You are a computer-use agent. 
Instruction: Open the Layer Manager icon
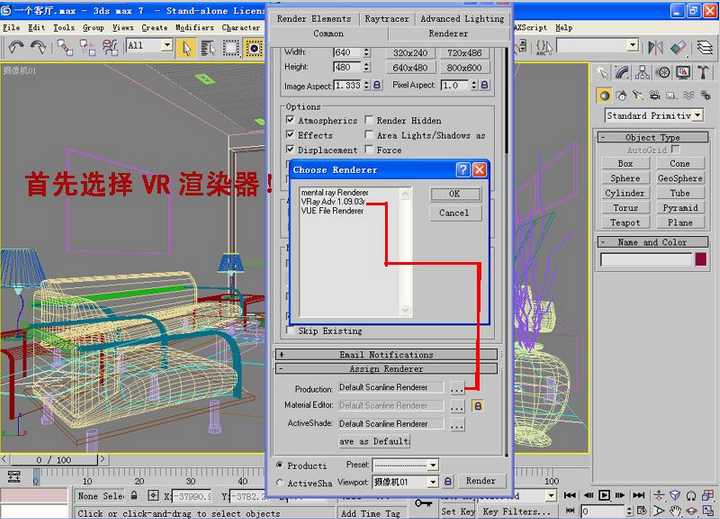(705, 47)
